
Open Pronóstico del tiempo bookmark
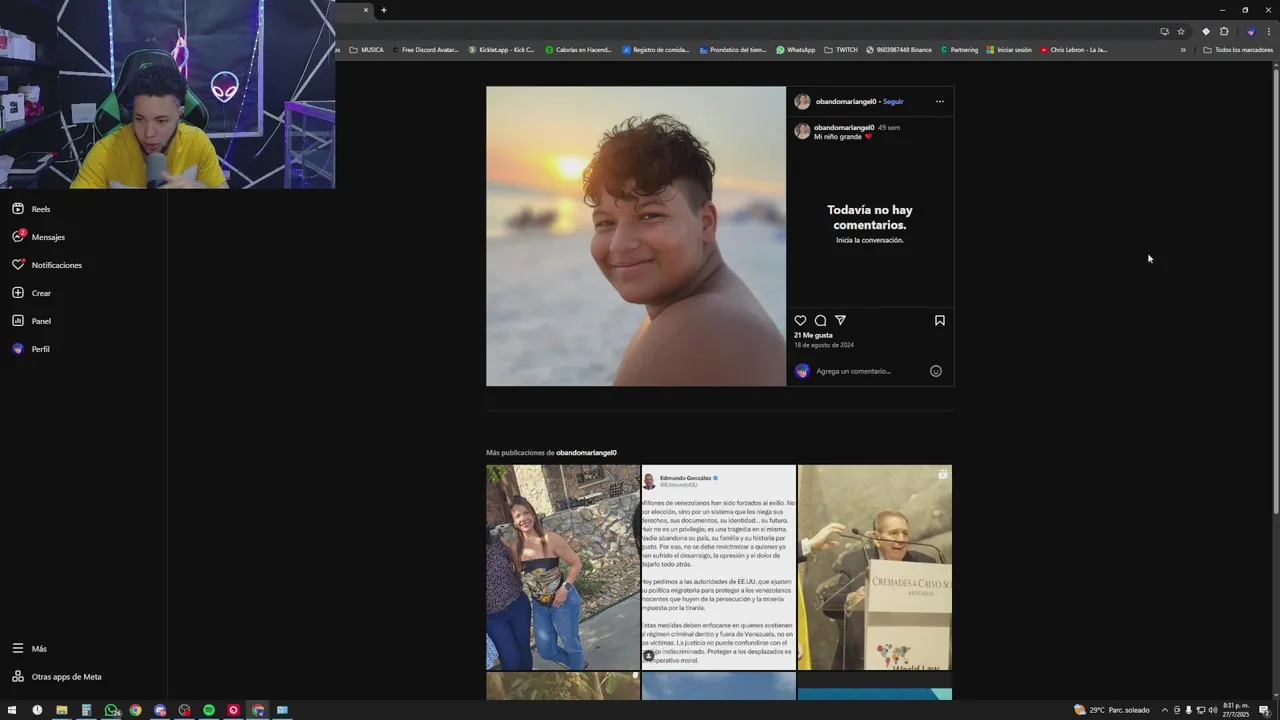pos(733,50)
